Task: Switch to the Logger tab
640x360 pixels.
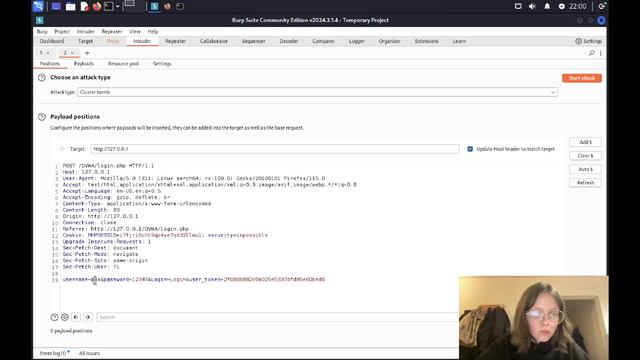Action: [x=356, y=41]
